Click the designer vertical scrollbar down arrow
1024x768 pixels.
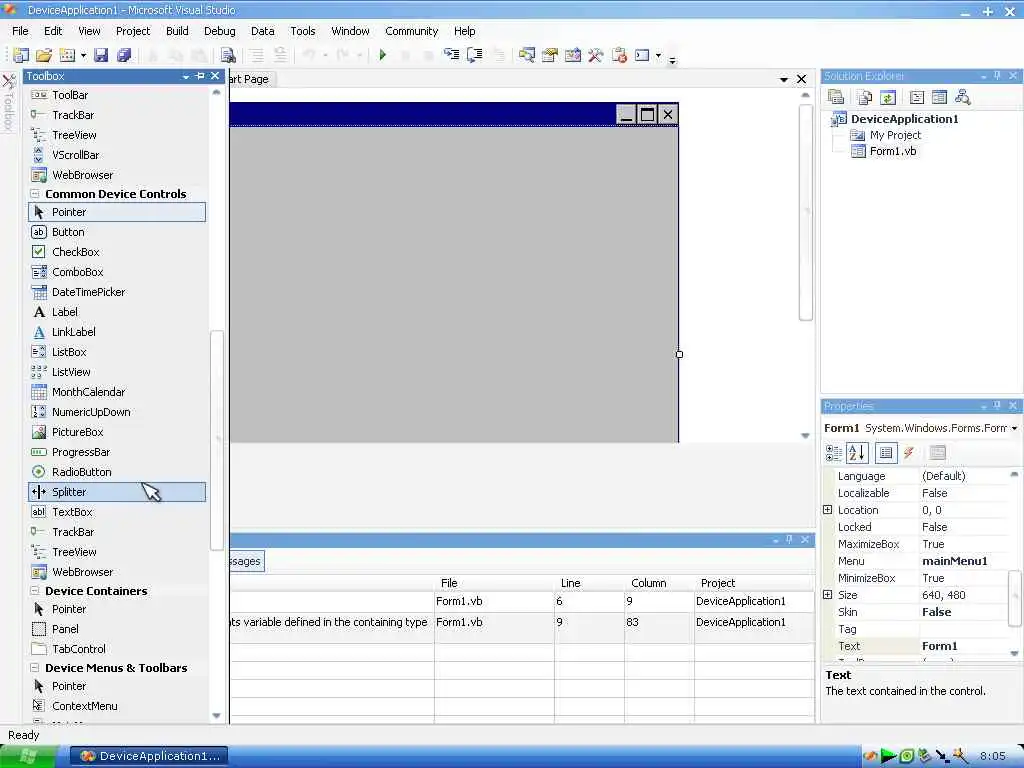pyautogui.click(x=805, y=436)
